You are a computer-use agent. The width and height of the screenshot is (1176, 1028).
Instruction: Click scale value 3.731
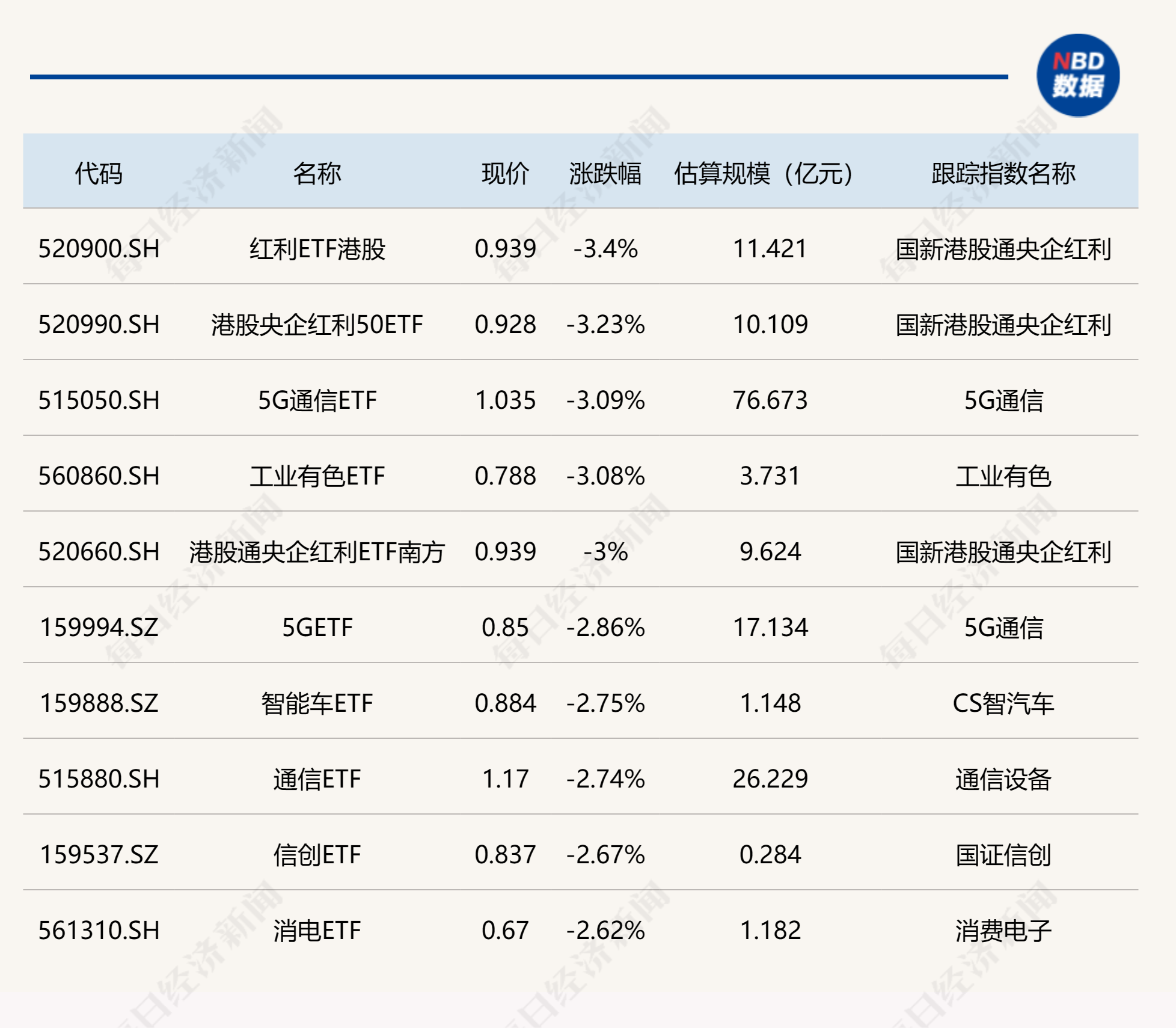coord(770,476)
